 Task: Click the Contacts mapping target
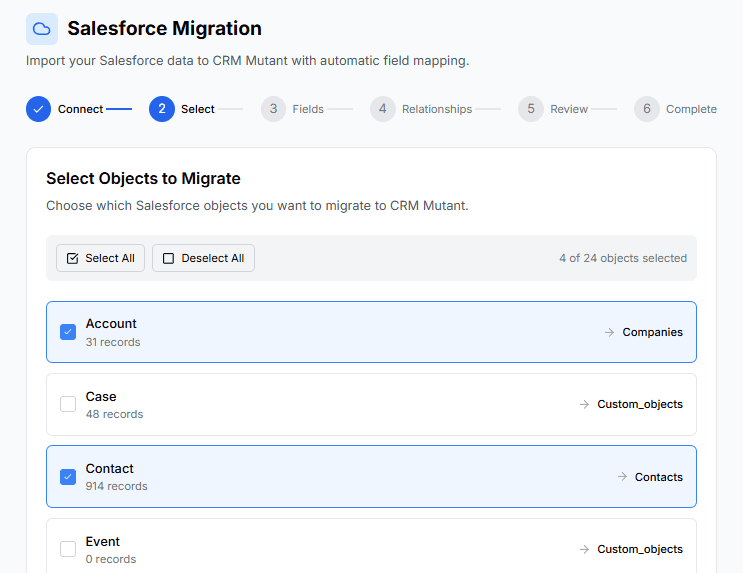(x=659, y=477)
